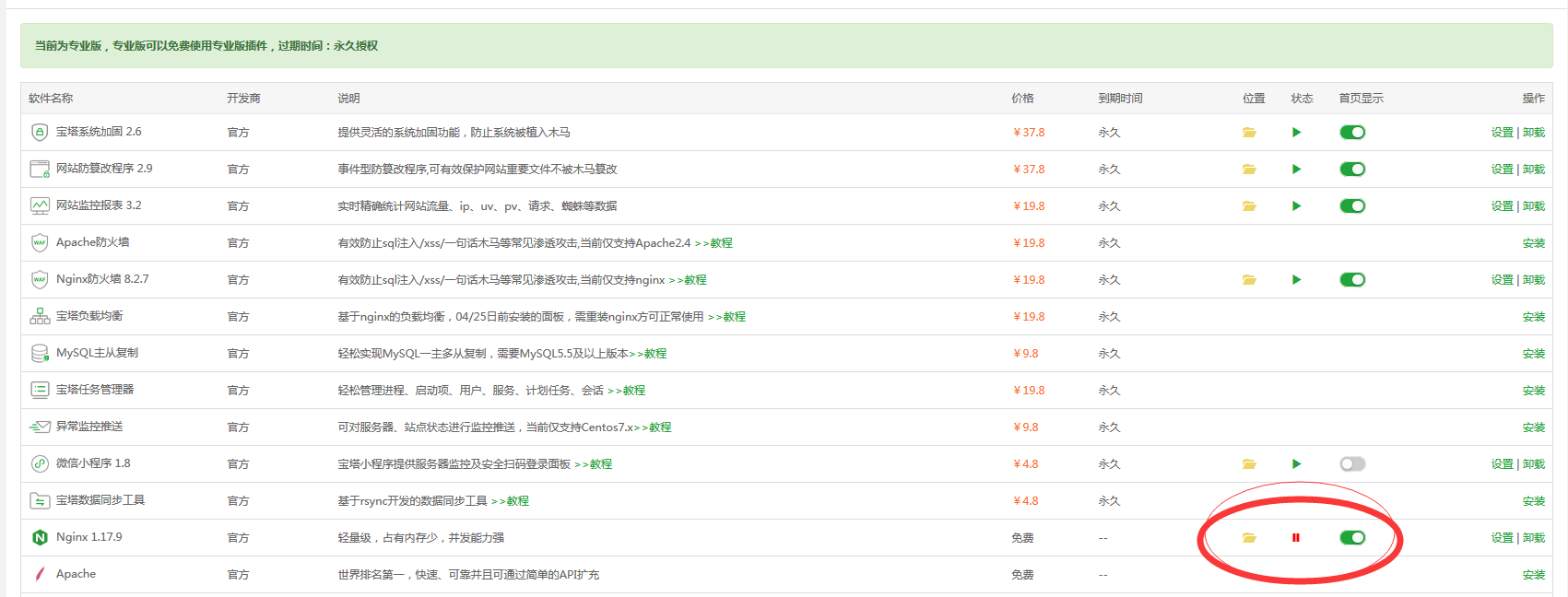Image resolution: width=1568 pixels, height=597 pixels.
Task: Open 设置 for 网站监控报表
Action: click(x=1503, y=206)
